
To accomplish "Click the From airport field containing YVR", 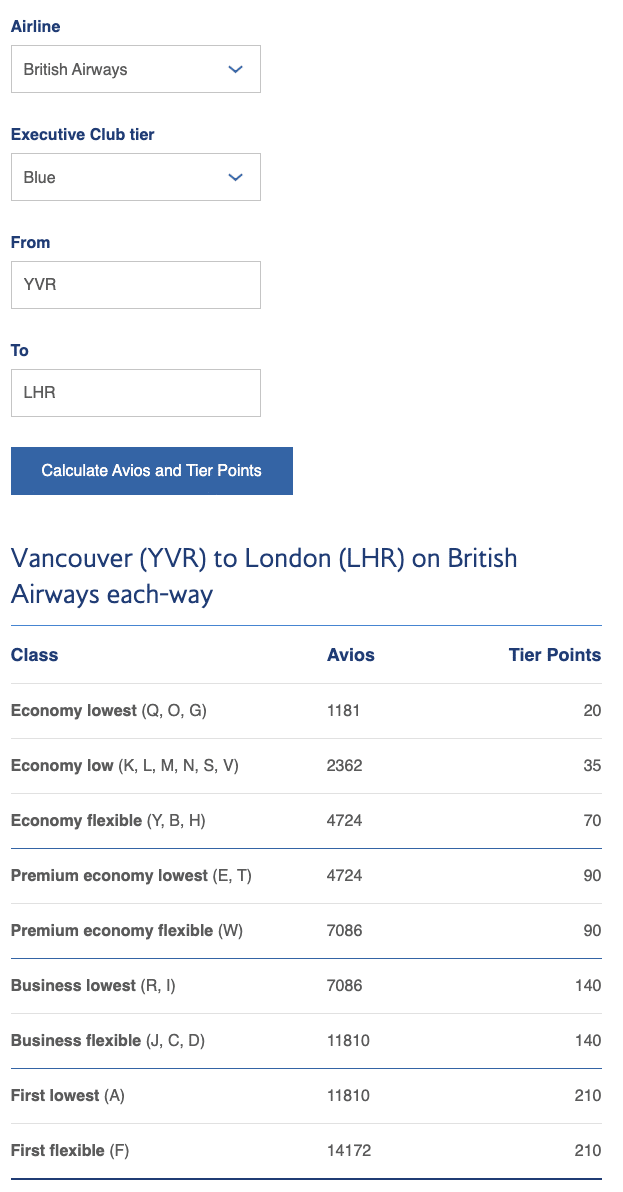I will (x=135, y=285).
